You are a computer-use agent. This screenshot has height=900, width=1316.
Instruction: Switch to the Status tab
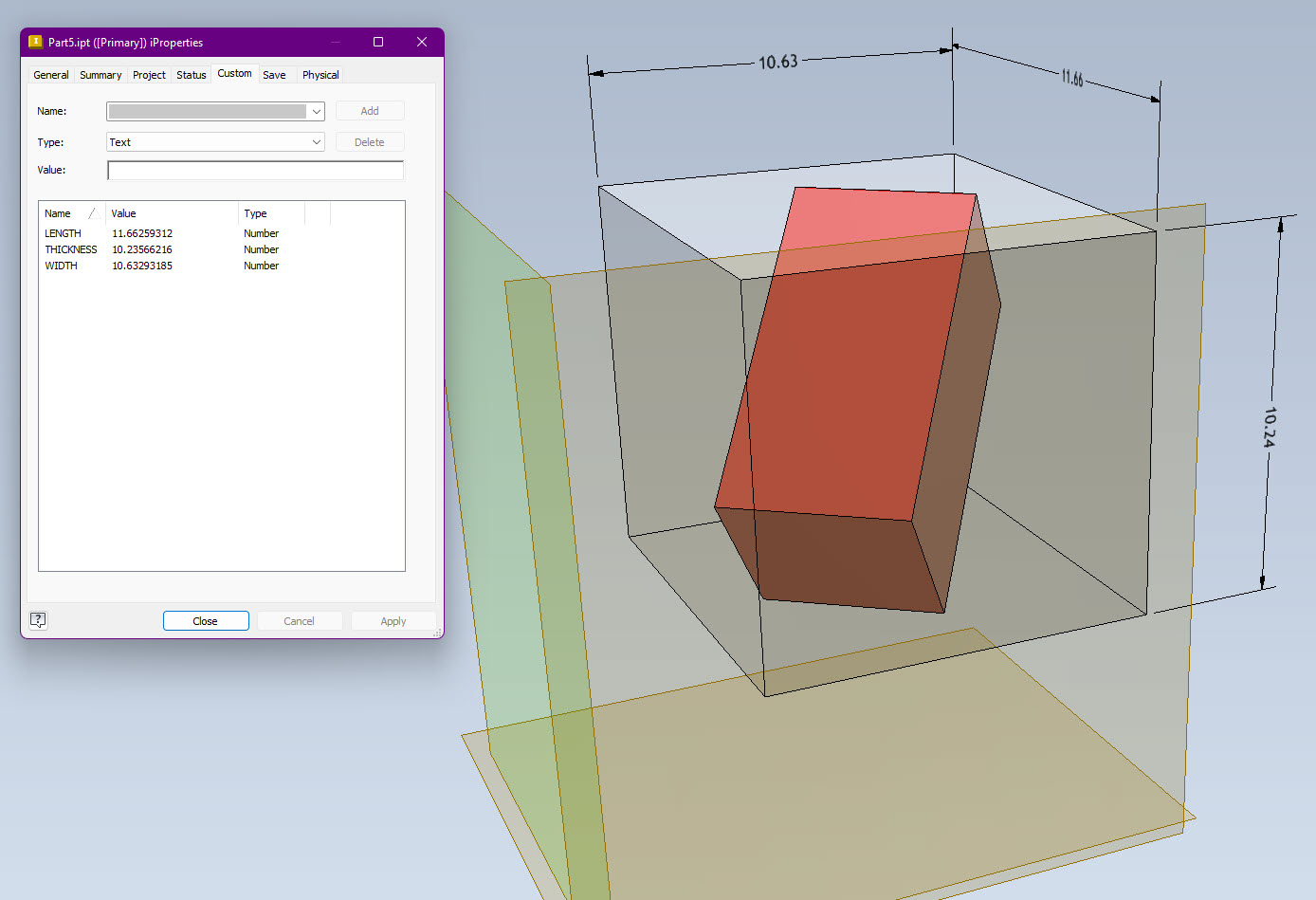pyautogui.click(x=192, y=75)
